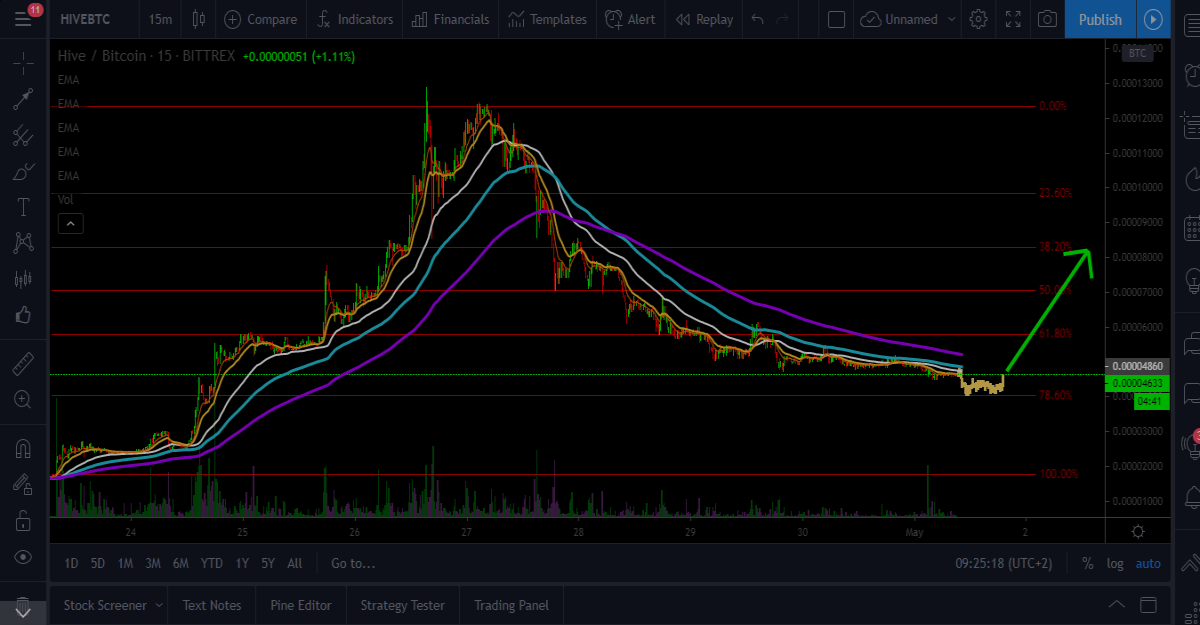
Task: Click the Compare symbol button
Action: [260, 19]
